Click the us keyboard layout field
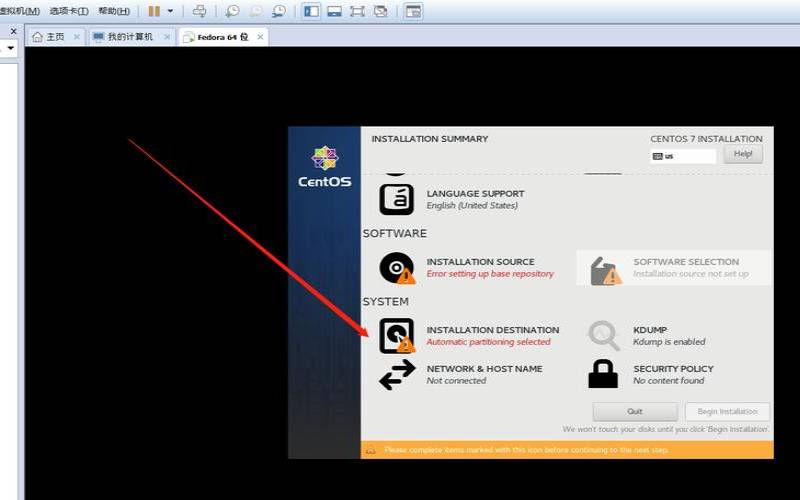Viewport: 800px width, 500px height. (x=683, y=156)
